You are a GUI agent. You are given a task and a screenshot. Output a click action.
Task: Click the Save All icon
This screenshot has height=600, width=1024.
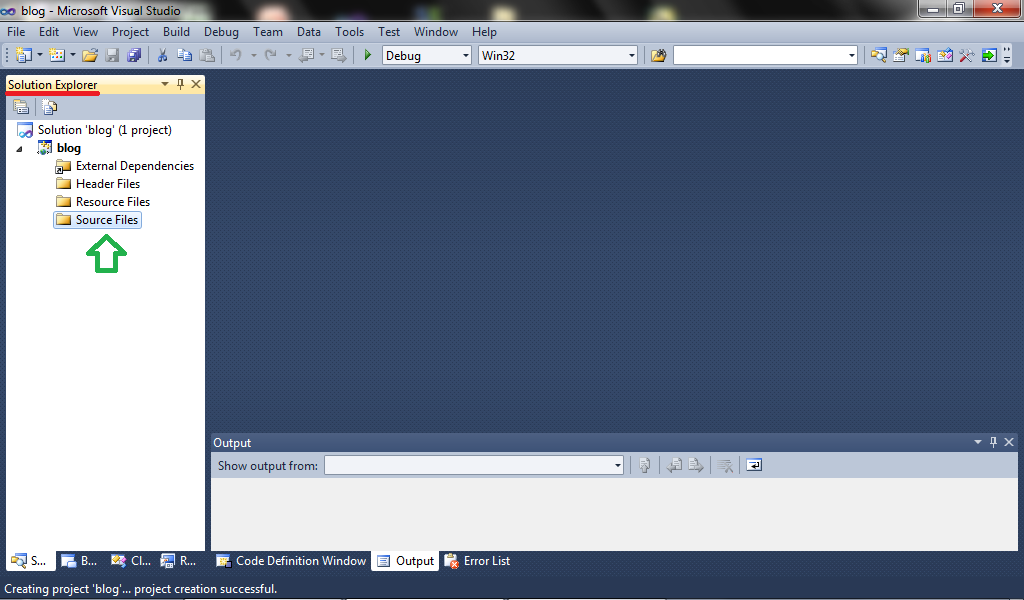[134, 55]
